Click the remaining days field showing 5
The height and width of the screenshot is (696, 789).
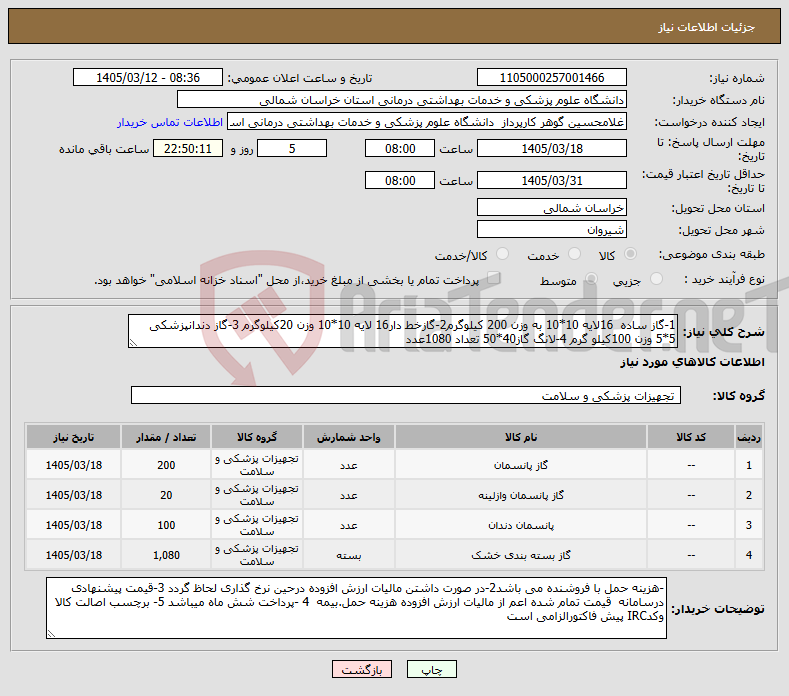pos(292,148)
